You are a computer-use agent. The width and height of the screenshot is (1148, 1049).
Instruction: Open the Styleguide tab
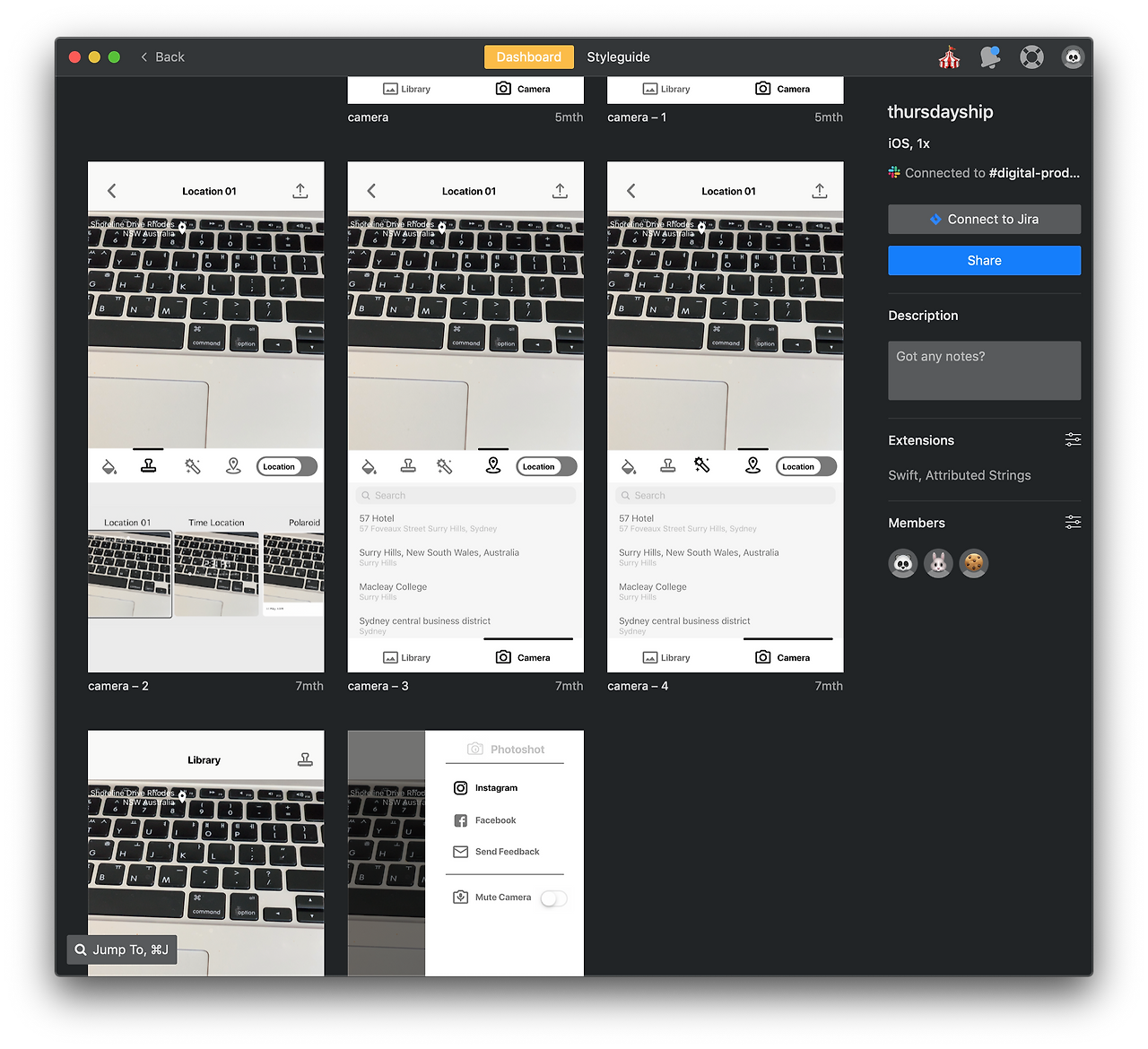tap(619, 56)
